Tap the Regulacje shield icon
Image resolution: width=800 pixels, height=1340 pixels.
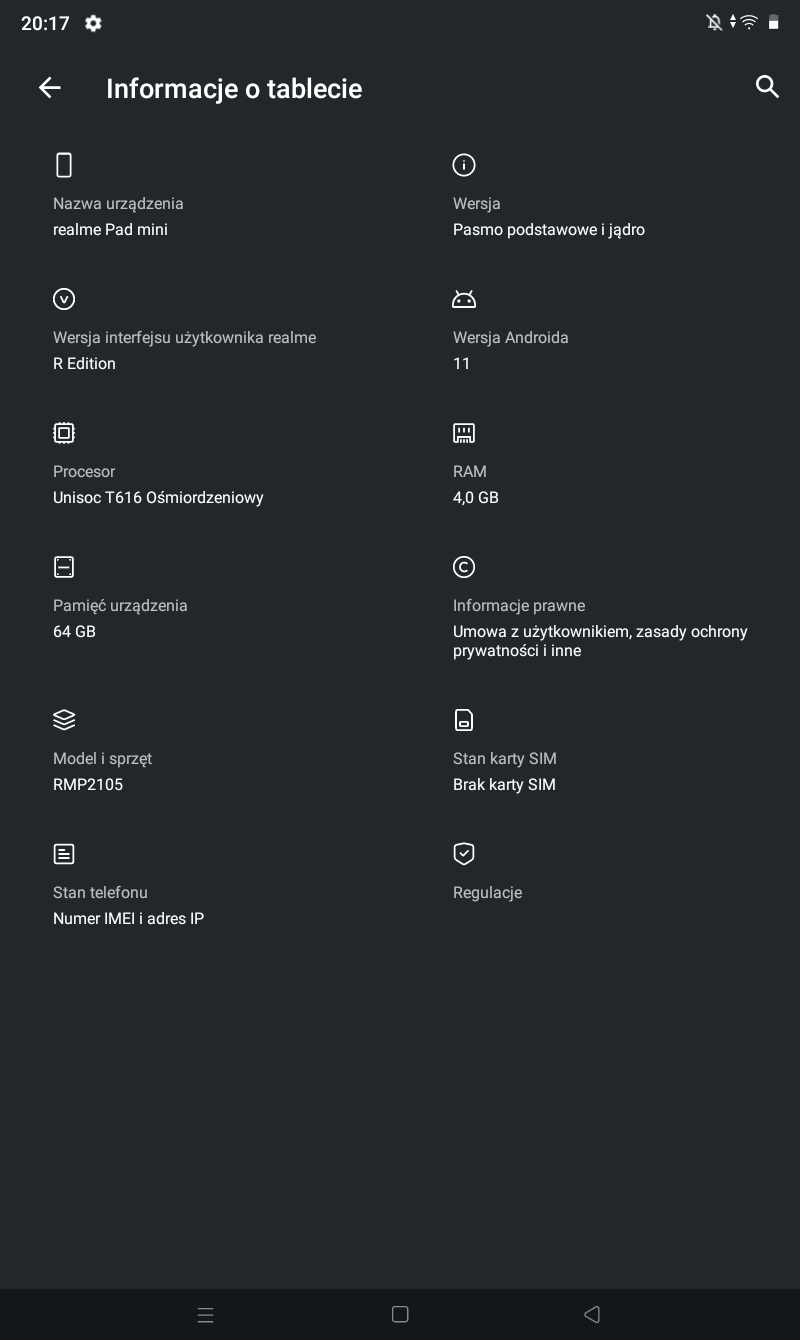[464, 854]
